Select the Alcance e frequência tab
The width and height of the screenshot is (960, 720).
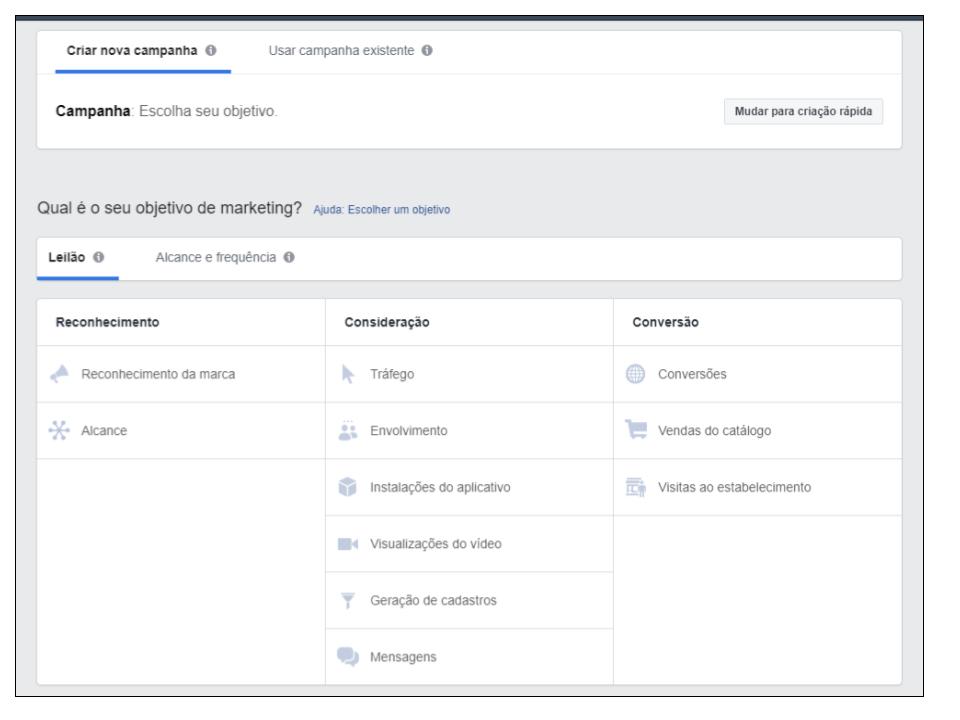[225, 258]
